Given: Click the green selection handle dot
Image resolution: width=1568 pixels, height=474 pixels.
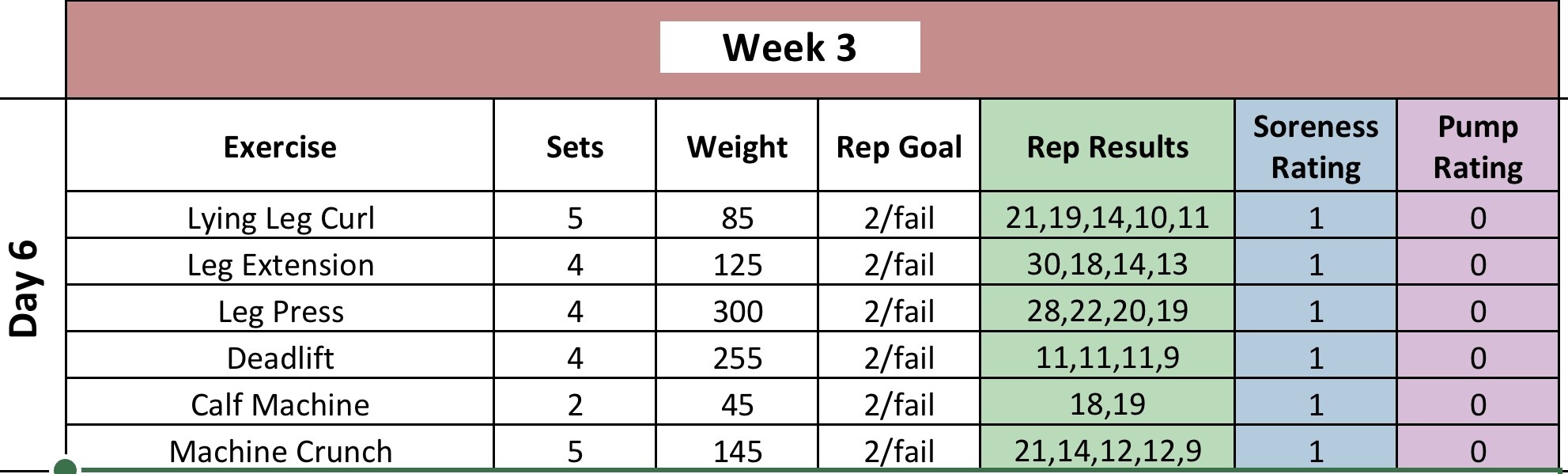Looking at the screenshot, I should pyautogui.click(x=66, y=468).
